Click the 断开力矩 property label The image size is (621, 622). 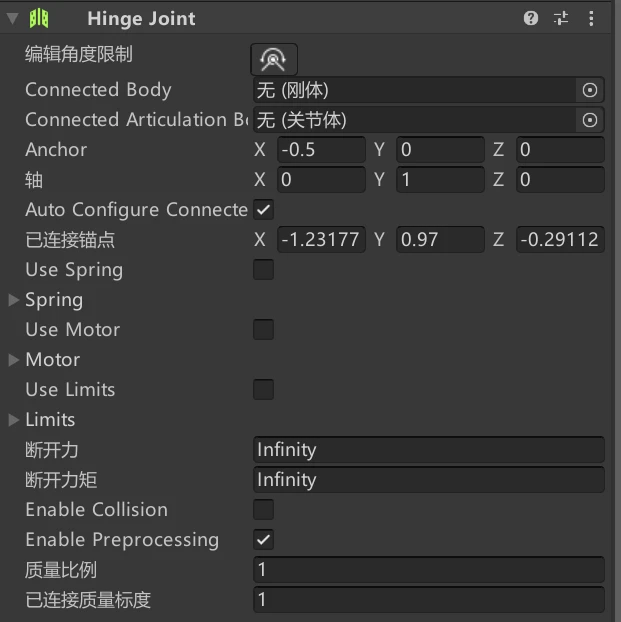click(x=61, y=480)
